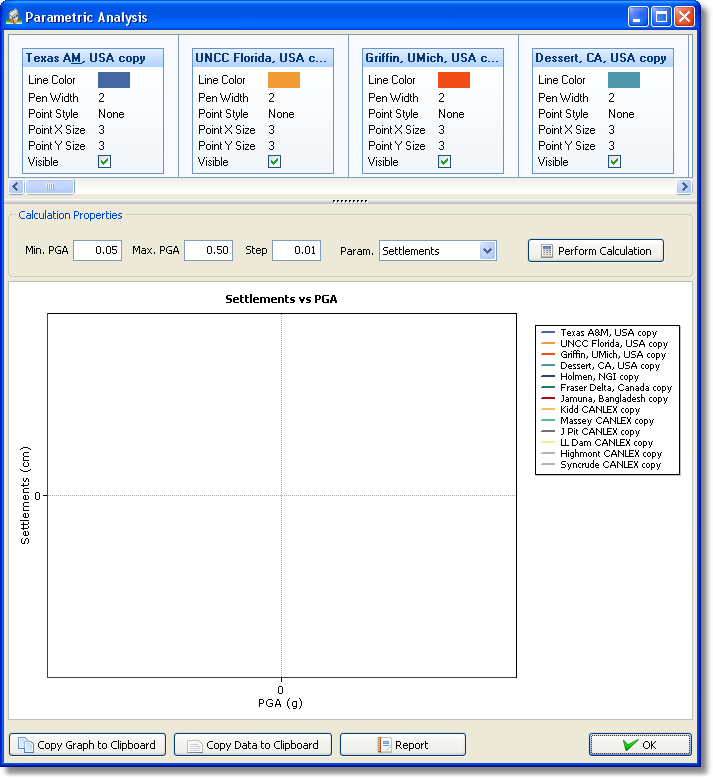Image resolution: width=713 pixels, height=779 pixels.
Task: Toggle Visible checkbox for UNCC Florida series
Action: click(275, 161)
